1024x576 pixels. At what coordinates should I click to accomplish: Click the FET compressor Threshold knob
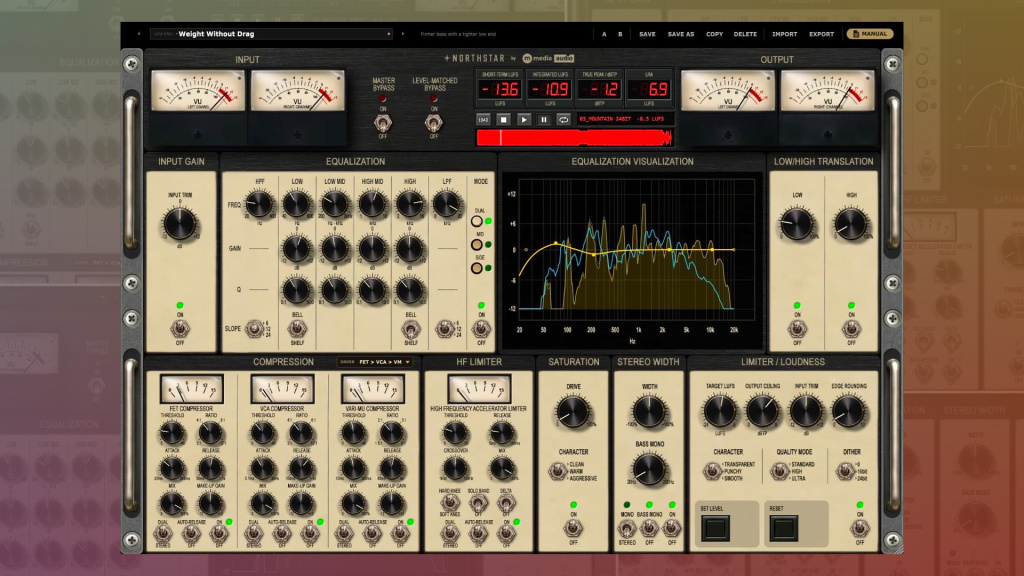pyautogui.click(x=172, y=433)
